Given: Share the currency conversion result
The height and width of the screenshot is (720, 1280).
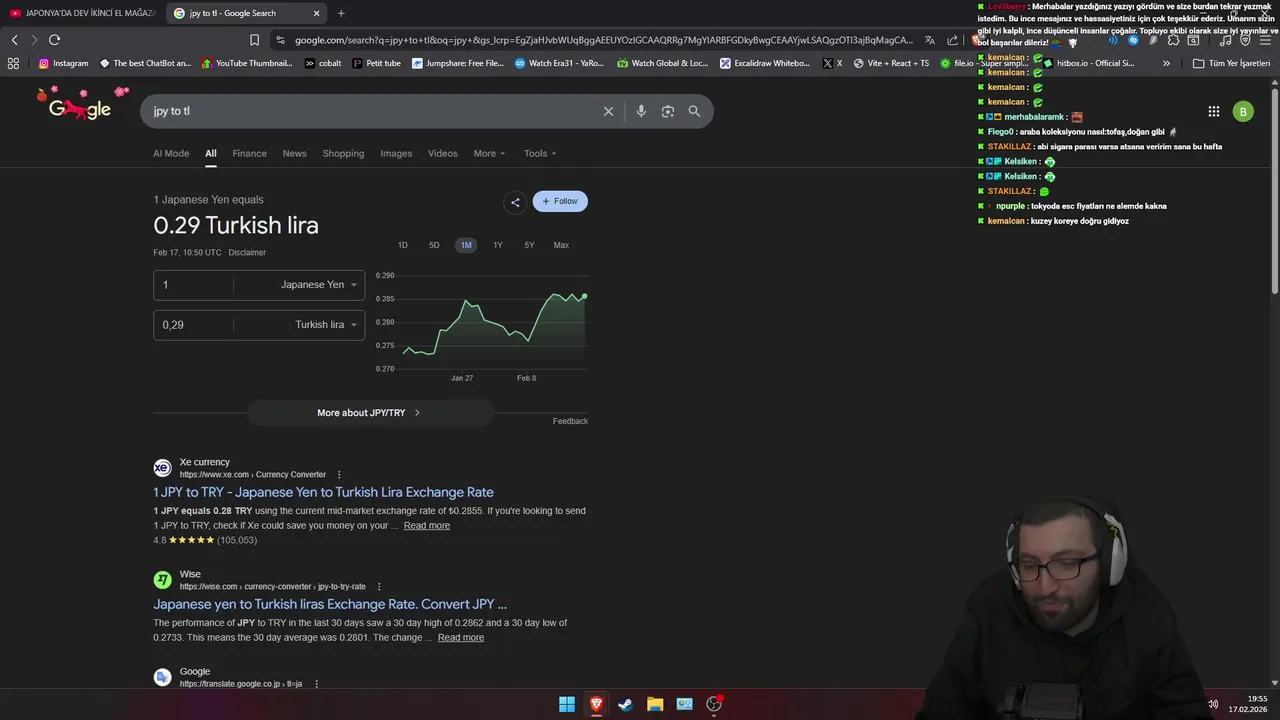Looking at the screenshot, I should pyautogui.click(x=515, y=202).
